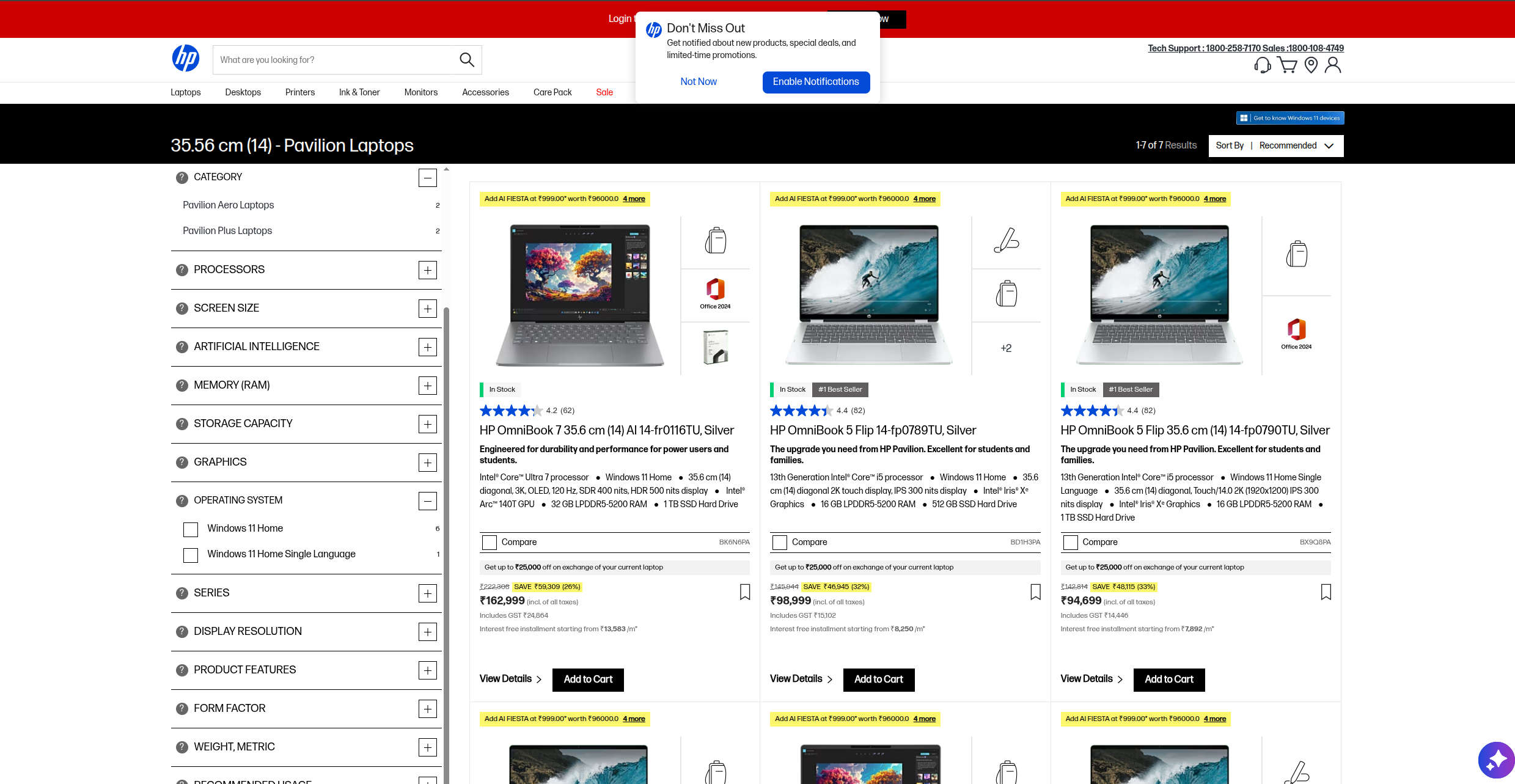Open the headset support icon

(1262, 65)
